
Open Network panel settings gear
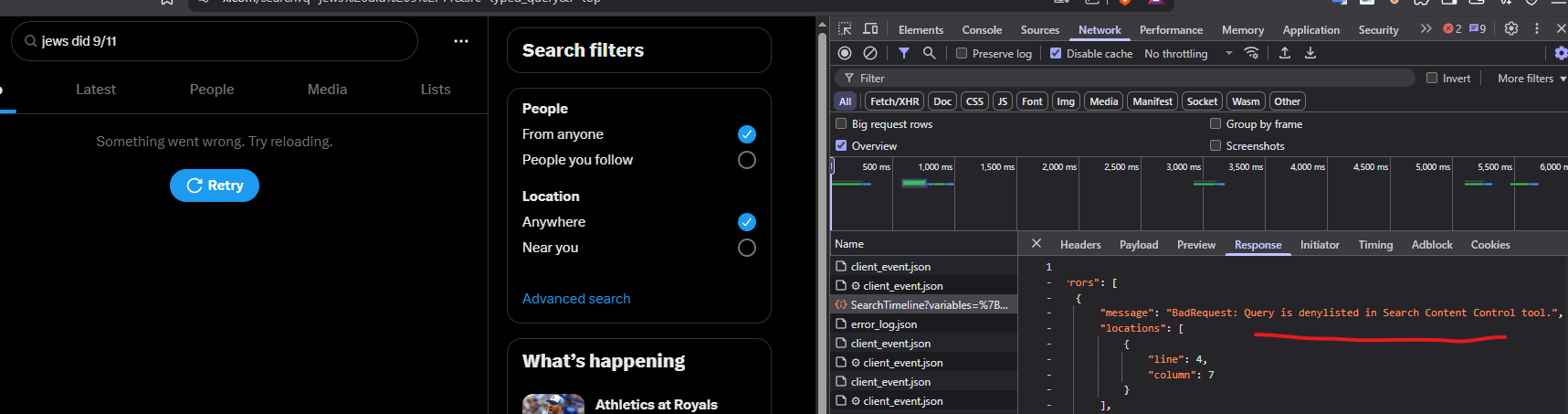point(1561,53)
